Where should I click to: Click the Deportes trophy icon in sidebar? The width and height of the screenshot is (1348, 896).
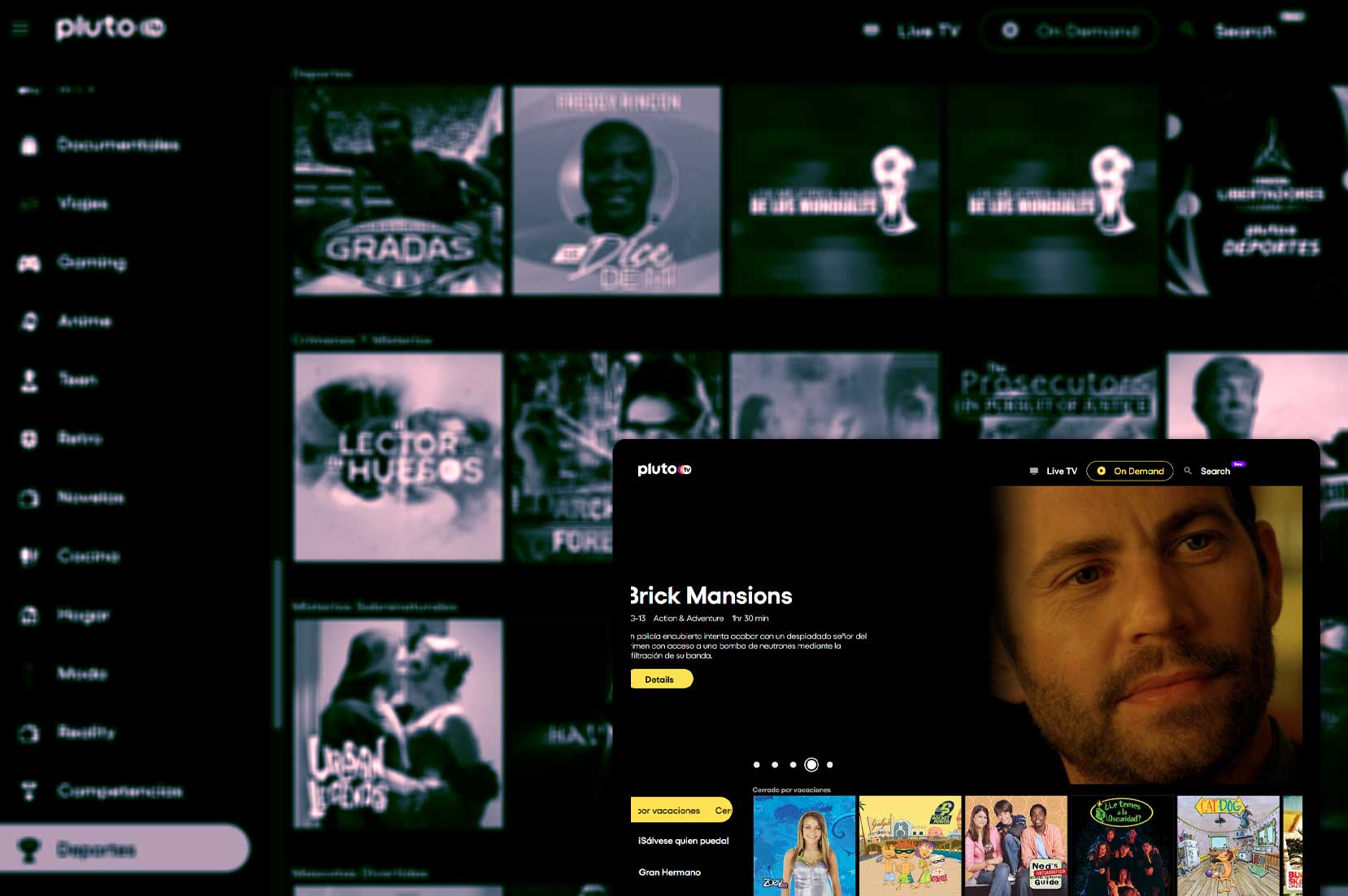pyautogui.click(x=29, y=850)
